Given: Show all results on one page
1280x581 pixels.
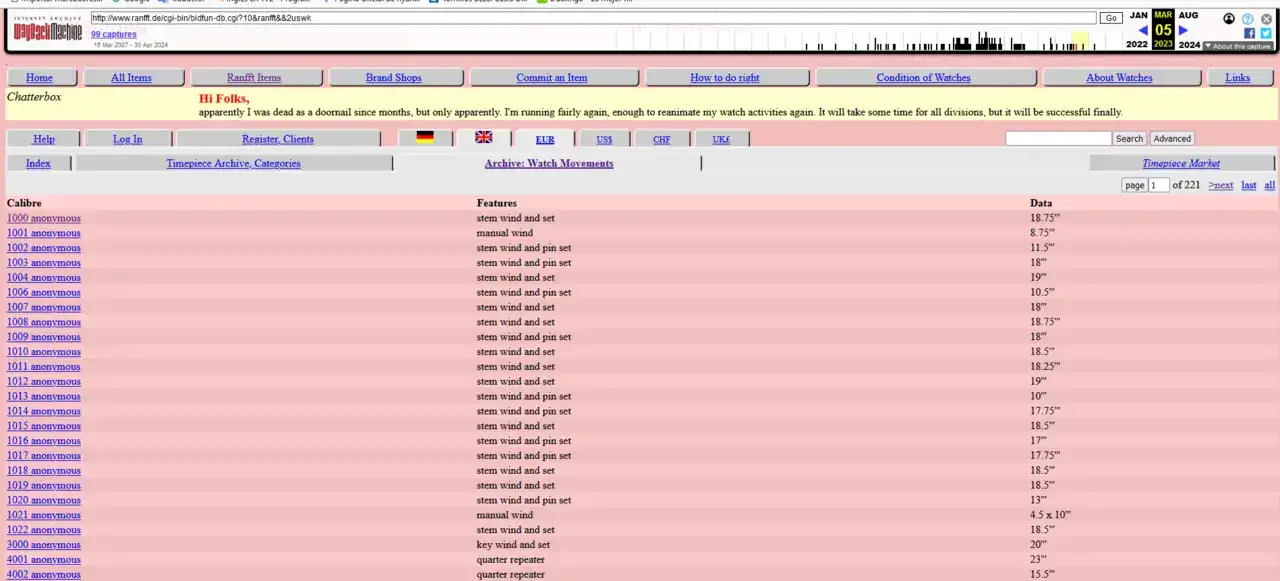Looking at the screenshot, I should 1270,185.
